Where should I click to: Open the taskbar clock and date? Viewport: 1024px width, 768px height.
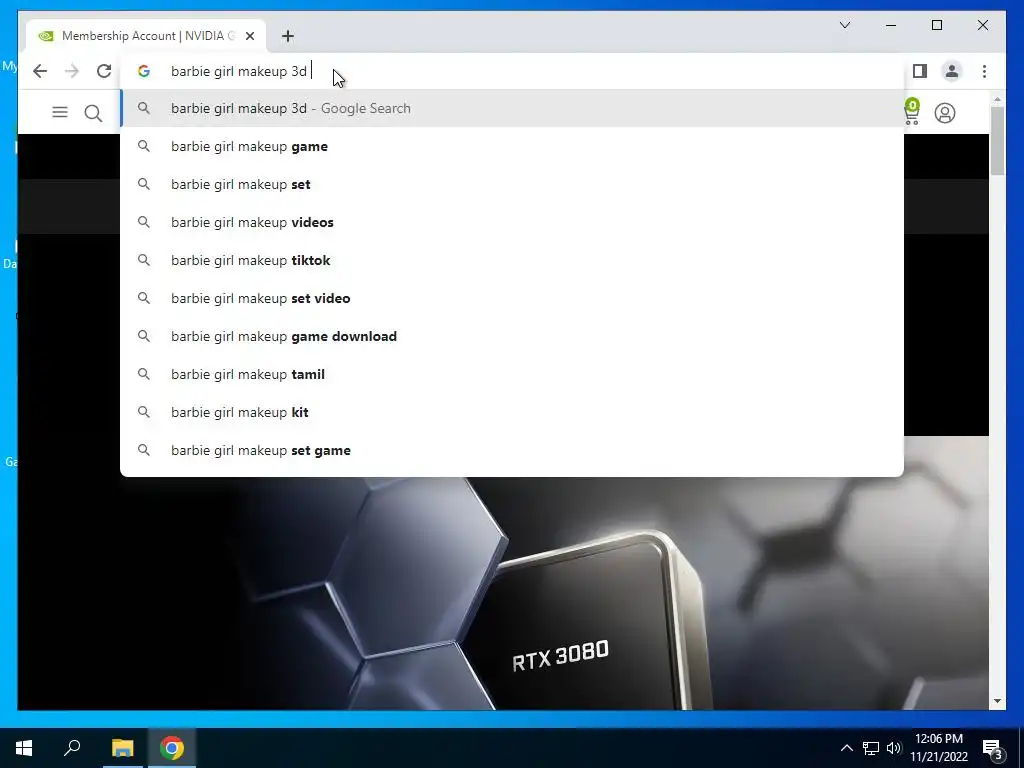pos(938,748)
